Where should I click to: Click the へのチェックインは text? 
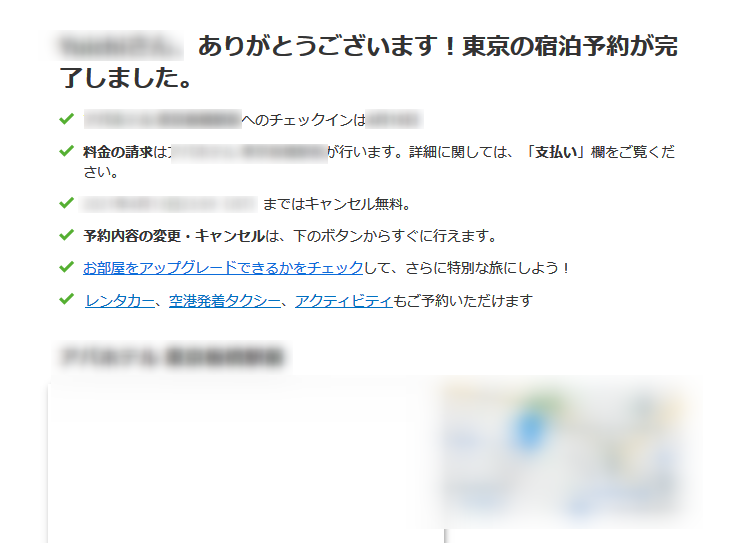(304, 120)
